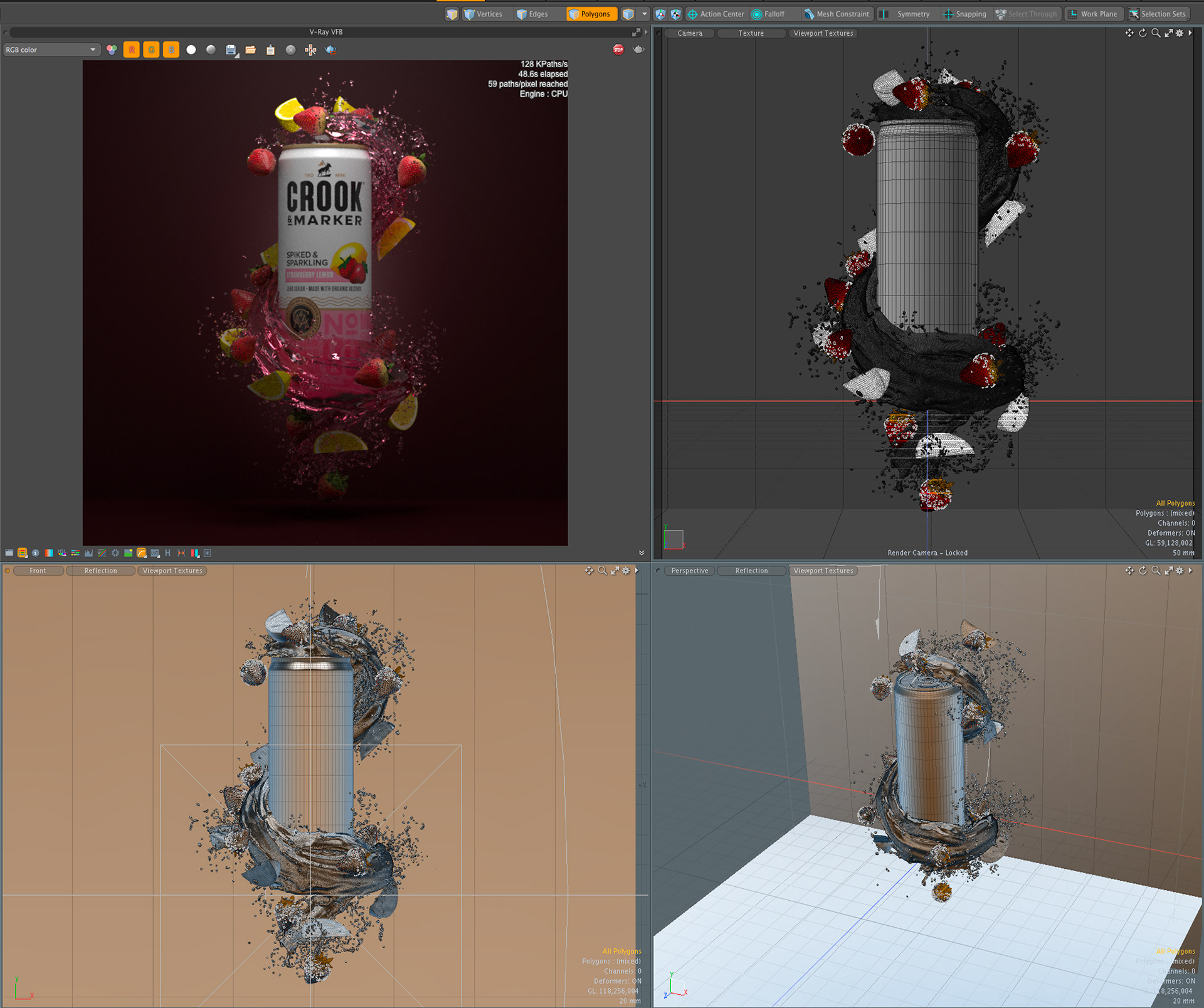The image size is (1204, 1008).
Task: Click the color corrections circles icon in VFB
Action: click(x=112, y=50)
